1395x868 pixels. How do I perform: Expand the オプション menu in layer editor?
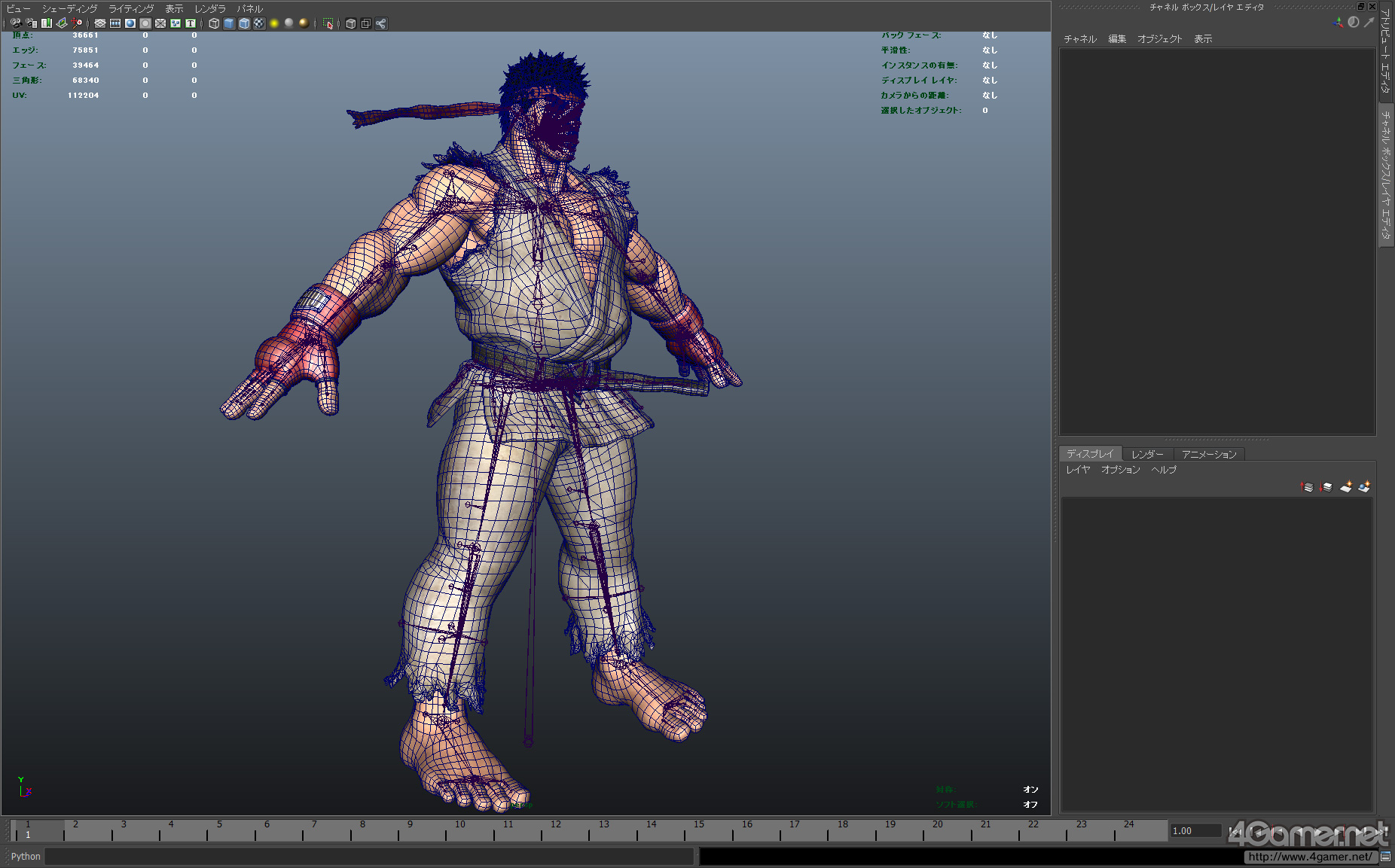click(x=1120, y=470)
